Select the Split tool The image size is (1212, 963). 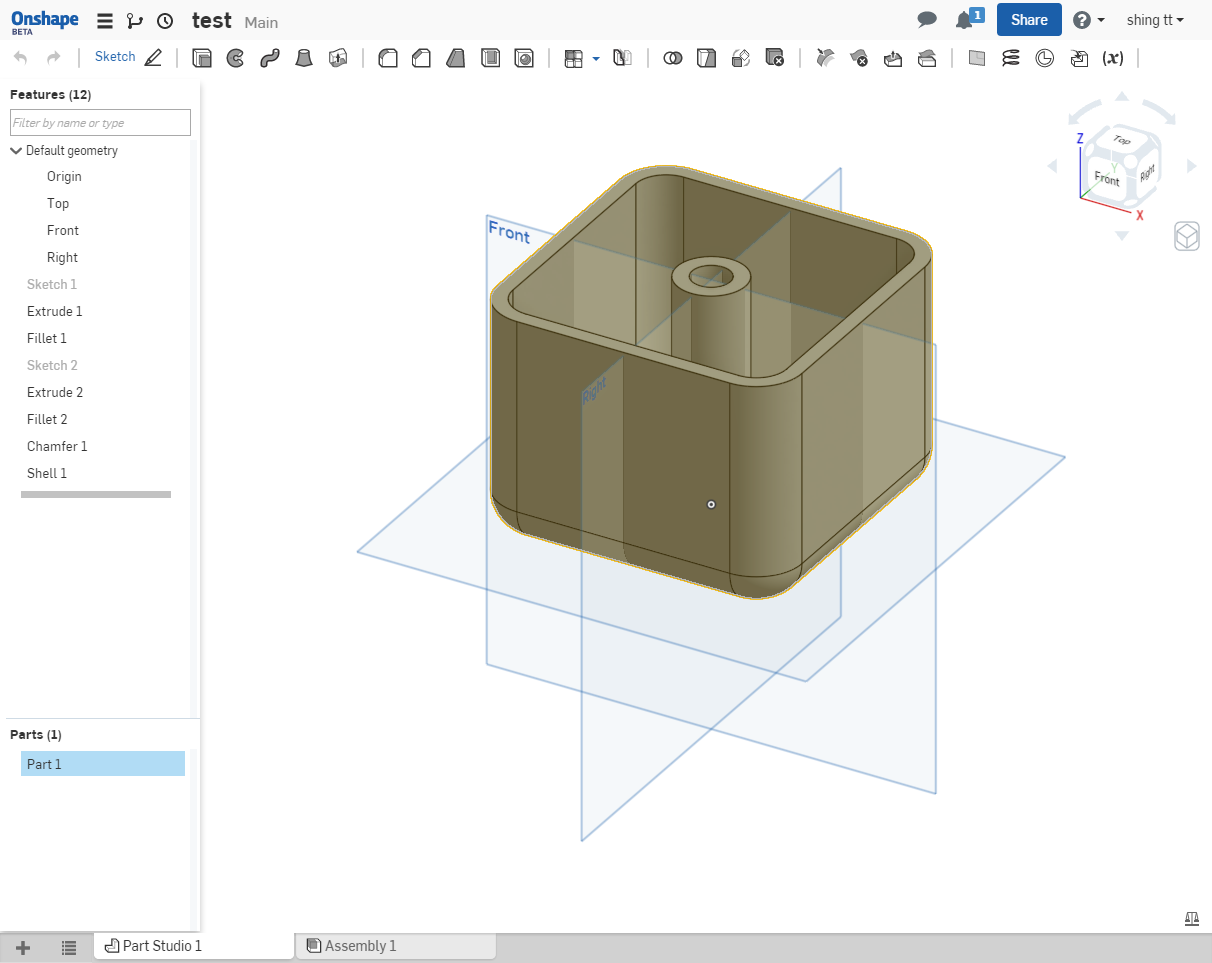pyautogui.click(x=707, y=58)
